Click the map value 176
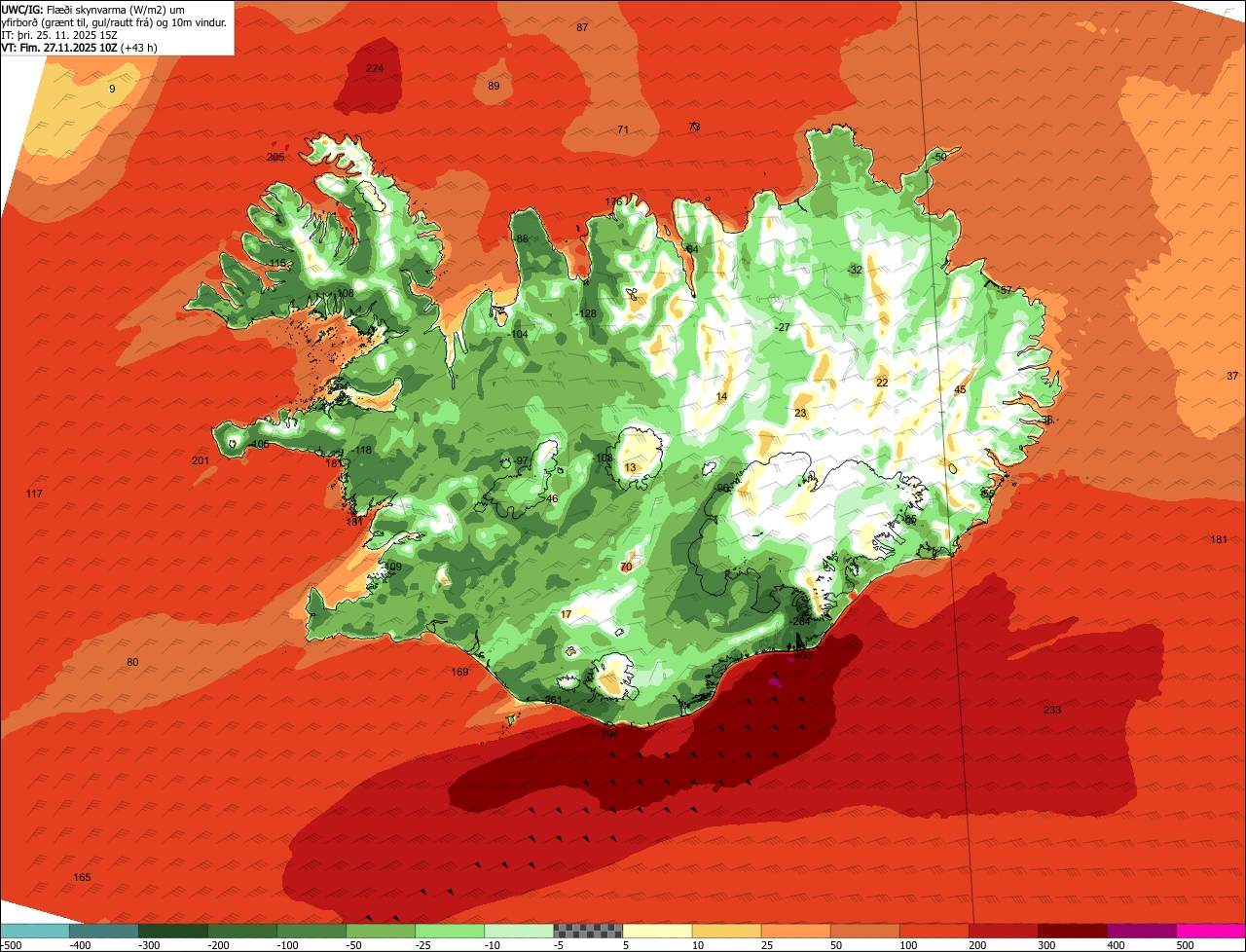Image resolution: width=1246 pixels, height=952 pixels. click(x=613, y=201)
